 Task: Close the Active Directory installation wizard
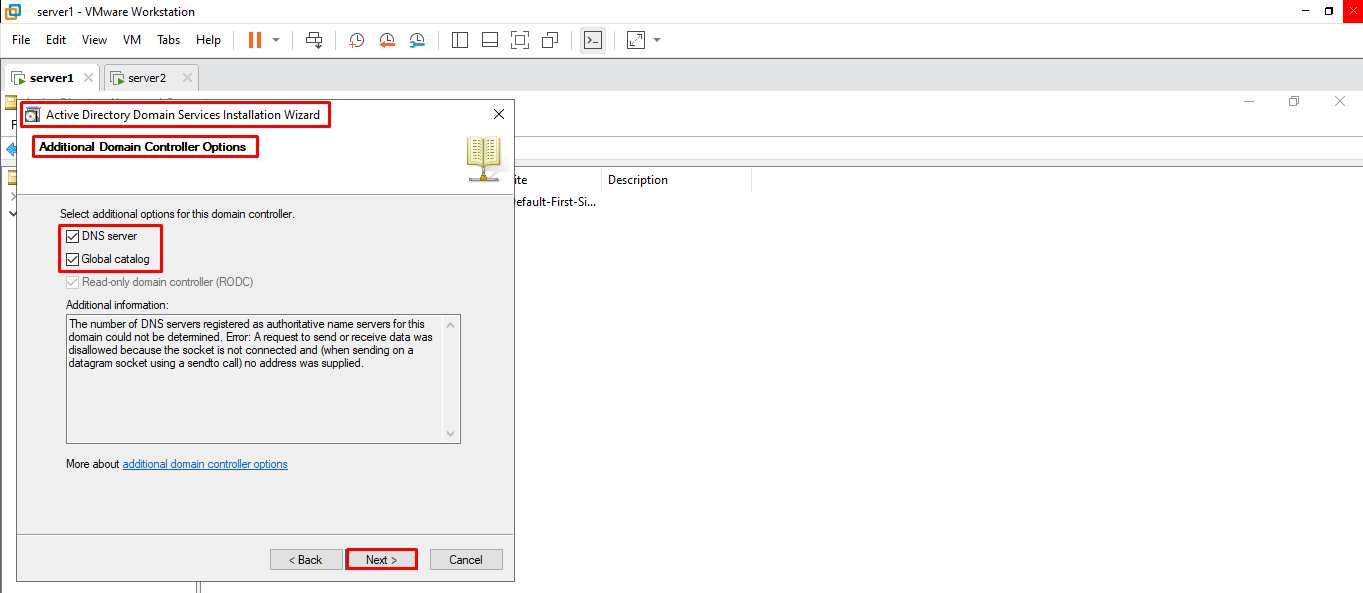point(499,114)
